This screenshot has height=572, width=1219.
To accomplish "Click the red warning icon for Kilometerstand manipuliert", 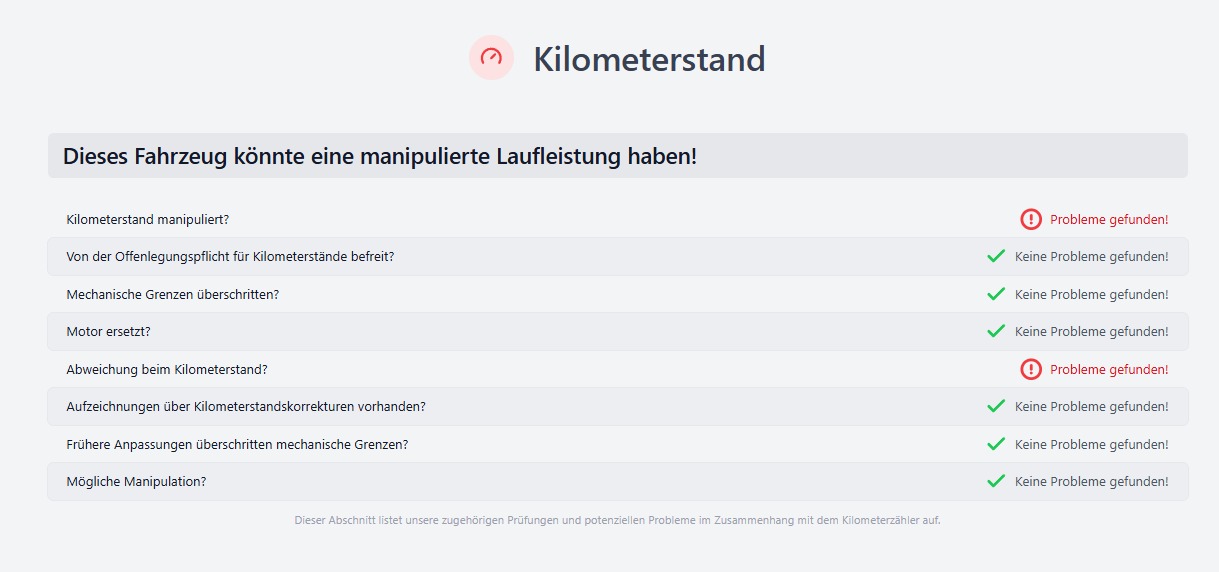I will click(x=1031, y=219).
